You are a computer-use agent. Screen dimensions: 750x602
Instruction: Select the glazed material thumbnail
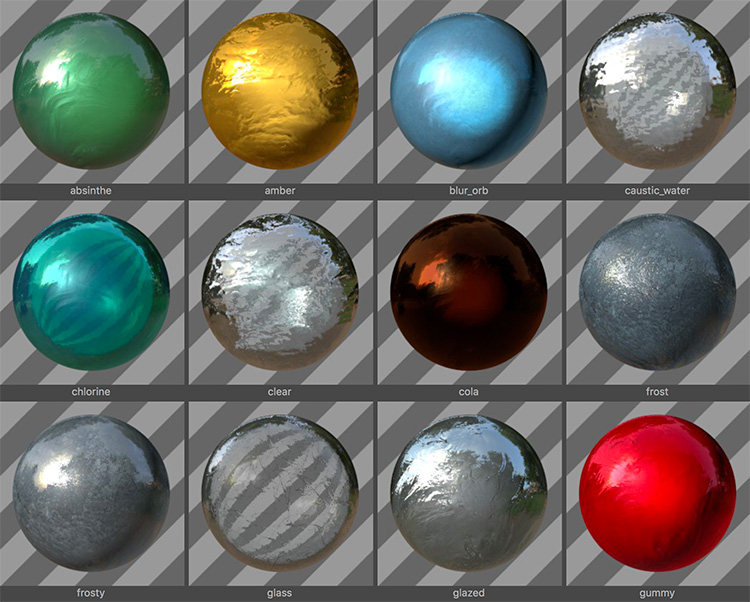(469, 493)
